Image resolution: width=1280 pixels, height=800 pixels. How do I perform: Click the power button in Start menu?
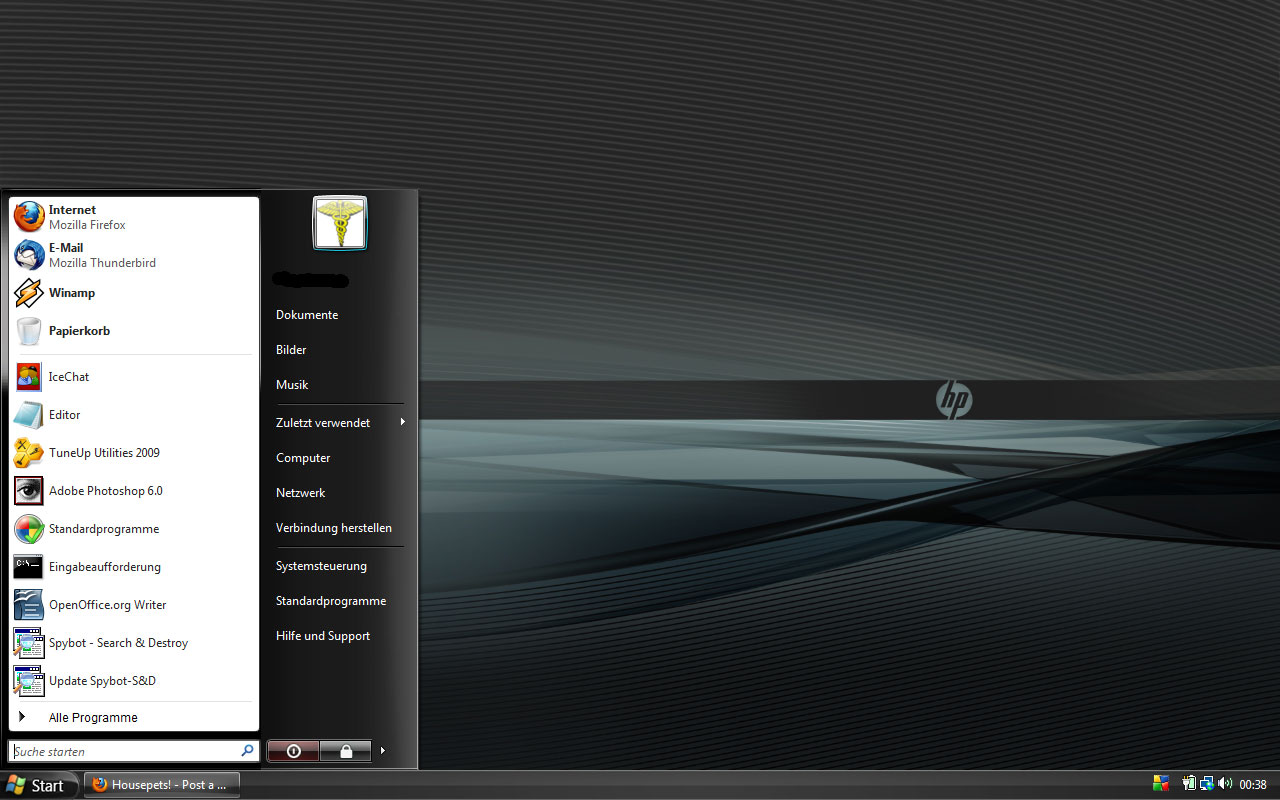[293, 751]
